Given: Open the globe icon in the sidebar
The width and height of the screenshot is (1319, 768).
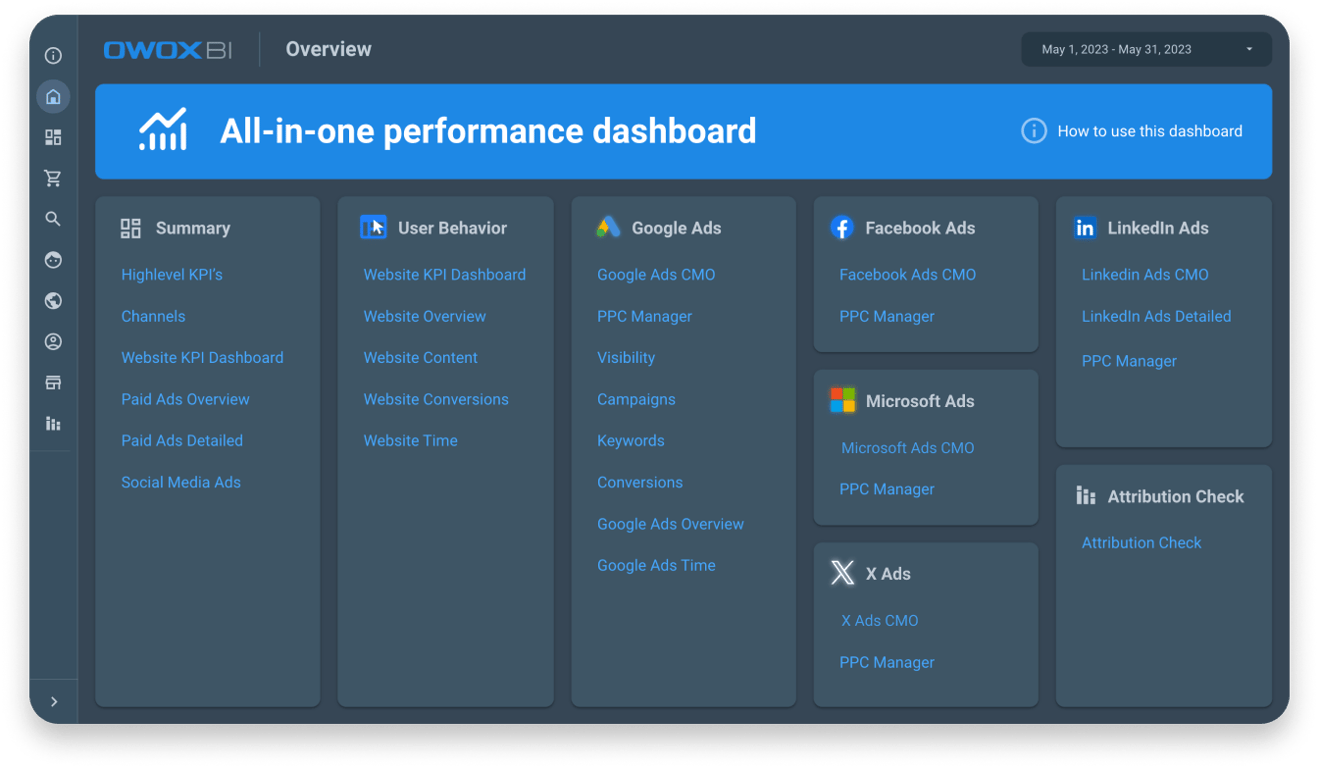Looking at the screenshot, I should click(x=53, y=301).
